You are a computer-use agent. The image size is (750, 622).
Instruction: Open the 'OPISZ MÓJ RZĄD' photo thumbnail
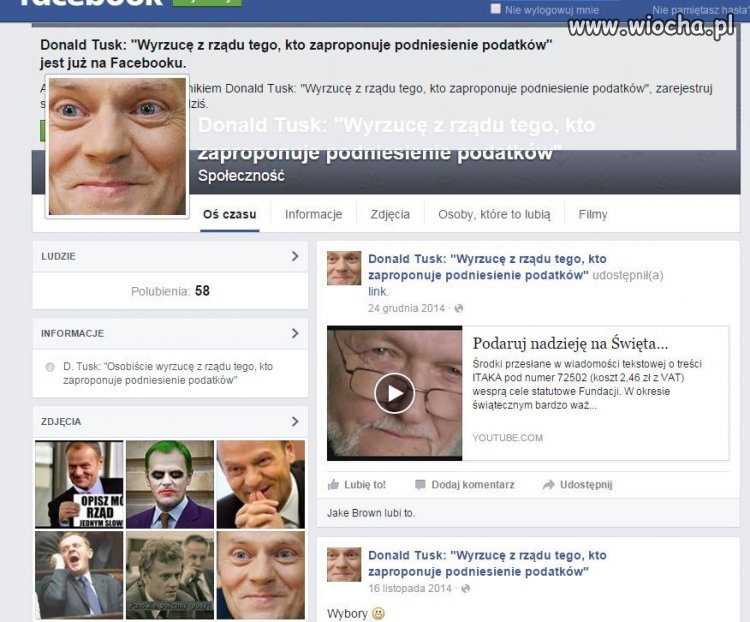79,484
